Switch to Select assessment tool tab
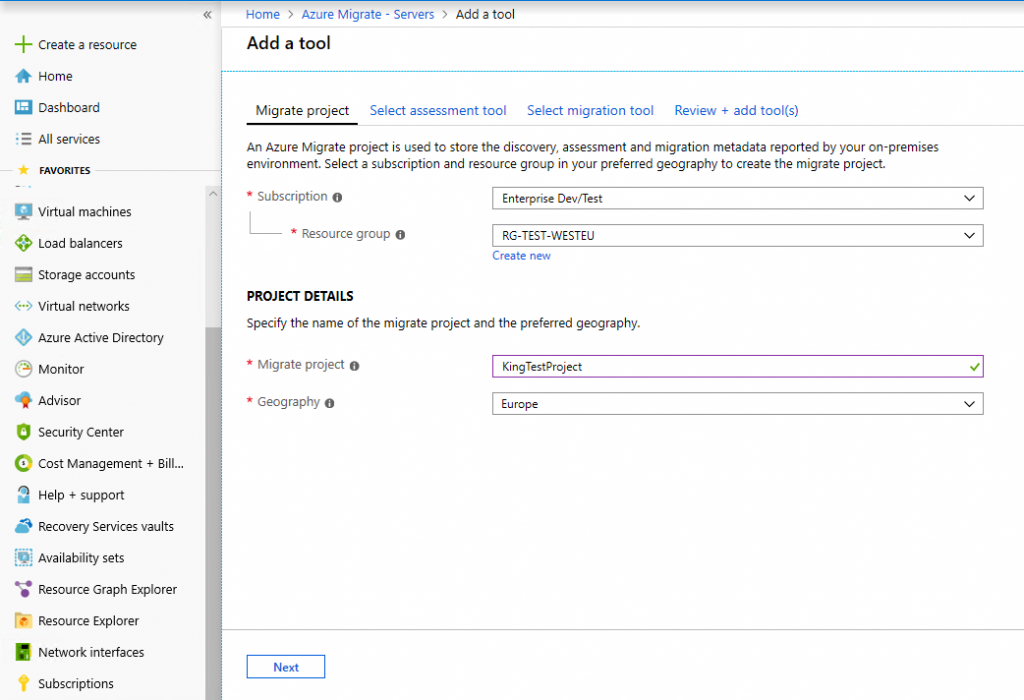 pyautogui.click(x=438, y=110)
